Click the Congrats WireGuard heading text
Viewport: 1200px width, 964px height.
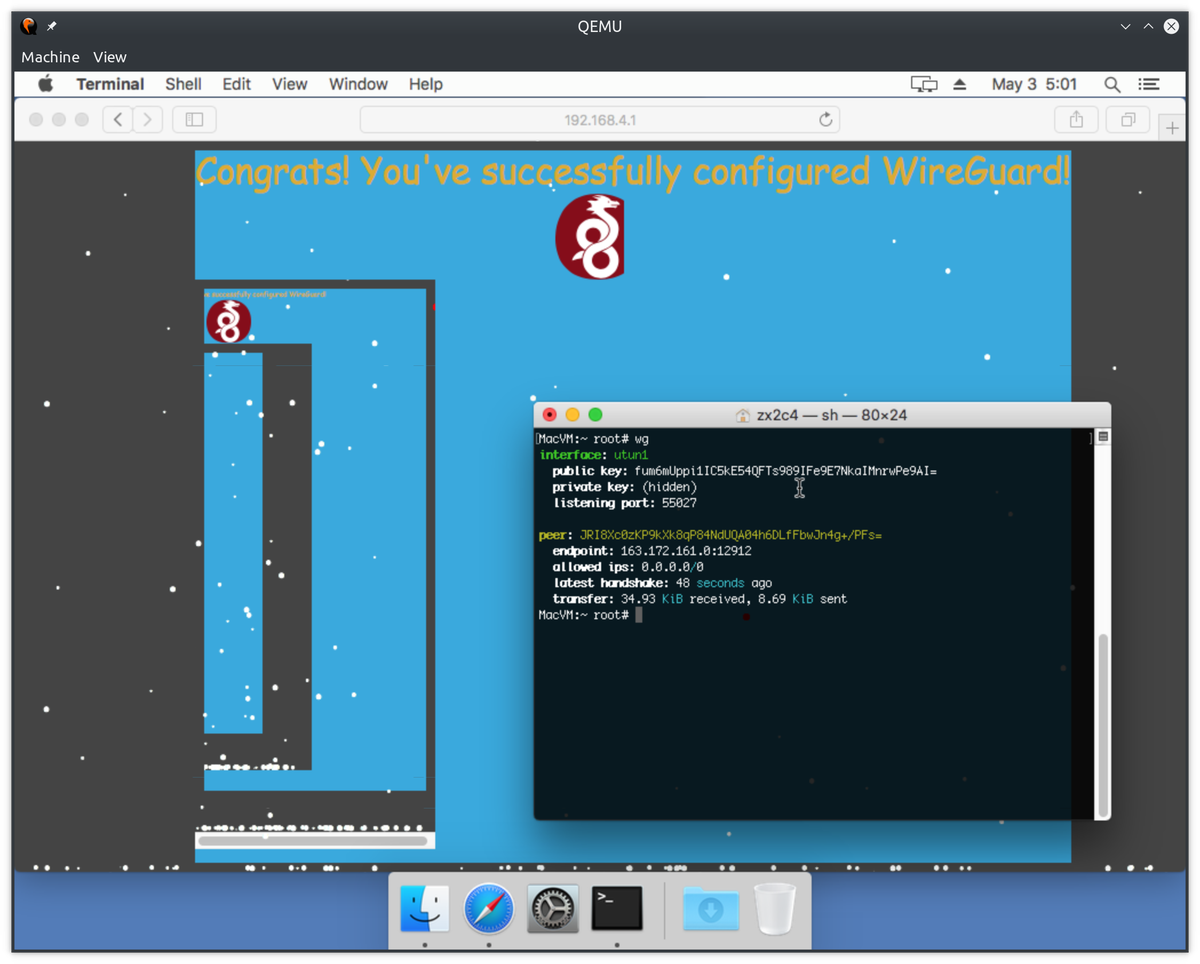click(633, 171)
